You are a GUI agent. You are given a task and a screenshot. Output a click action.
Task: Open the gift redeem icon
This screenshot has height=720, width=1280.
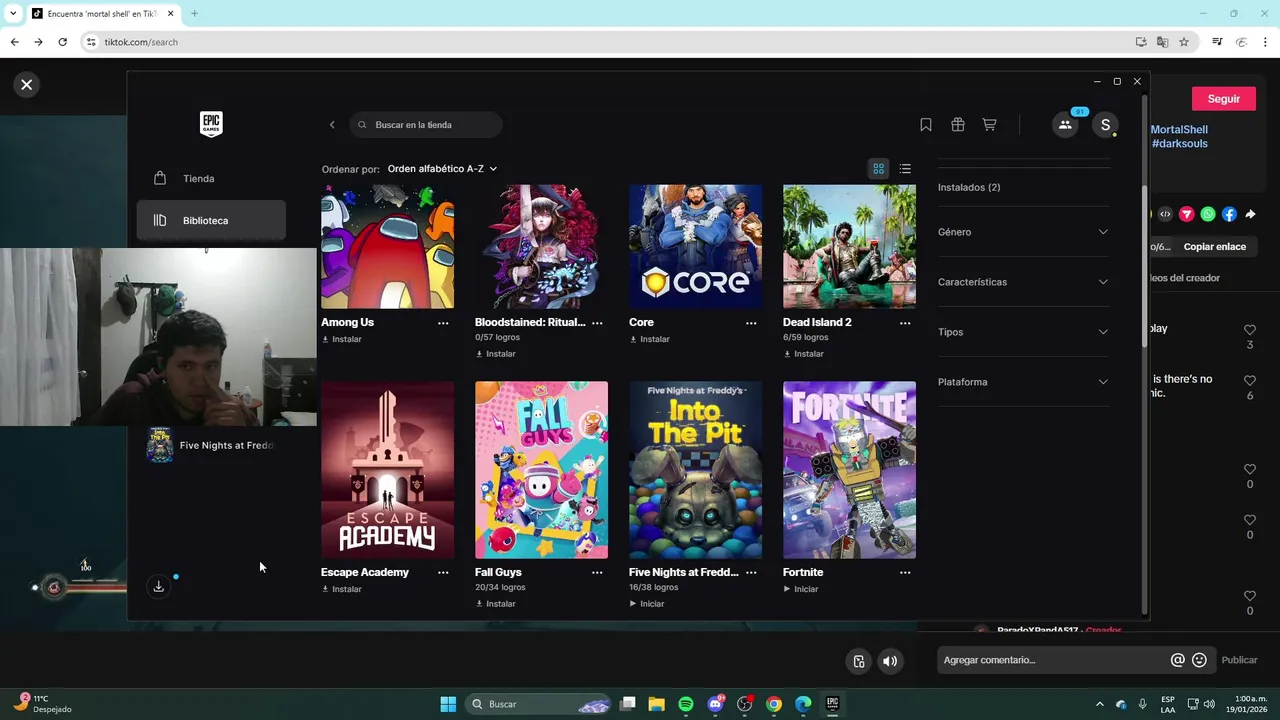[957, 125]
